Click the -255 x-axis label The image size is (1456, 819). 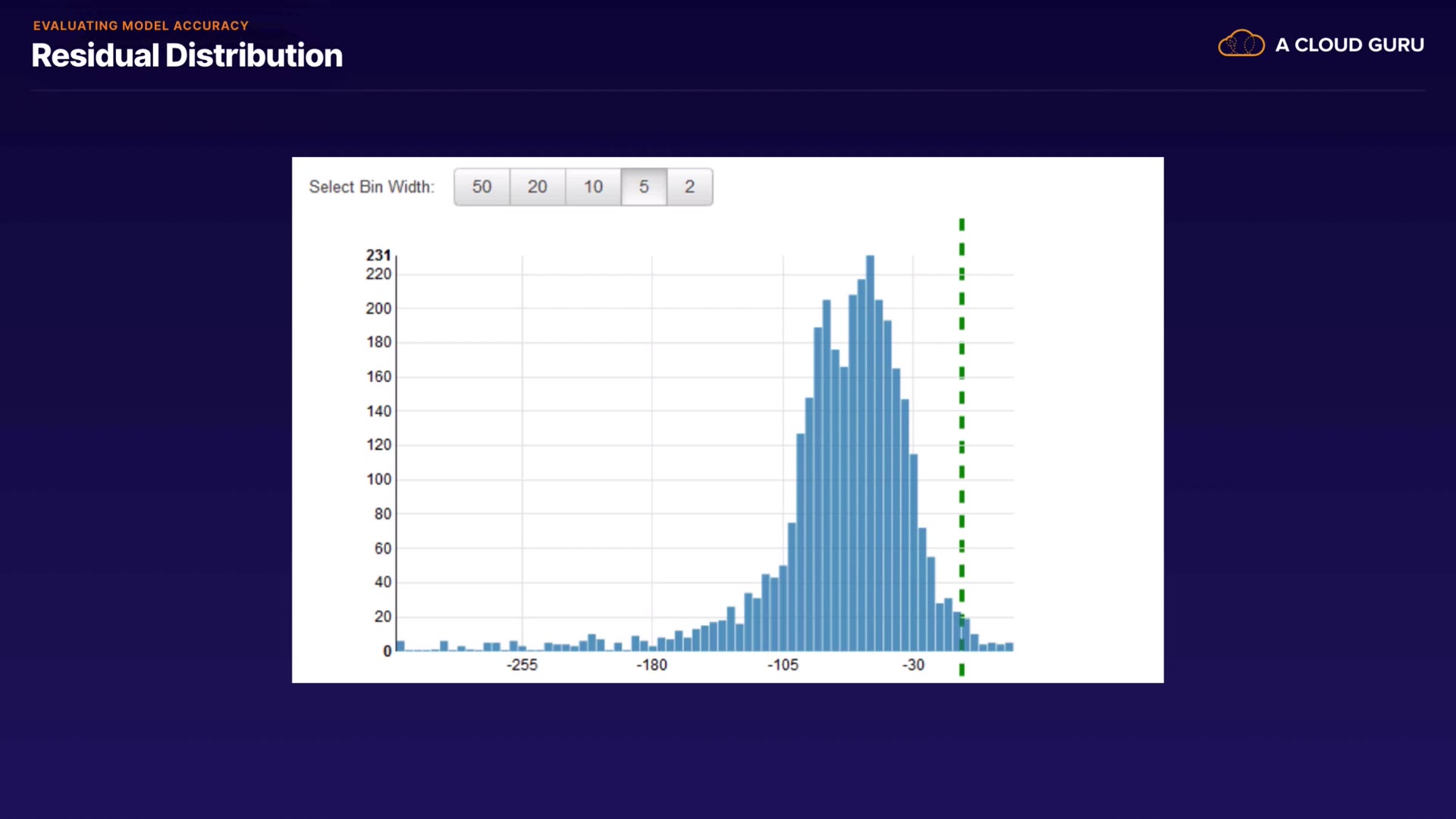click(x=522, y=665)
